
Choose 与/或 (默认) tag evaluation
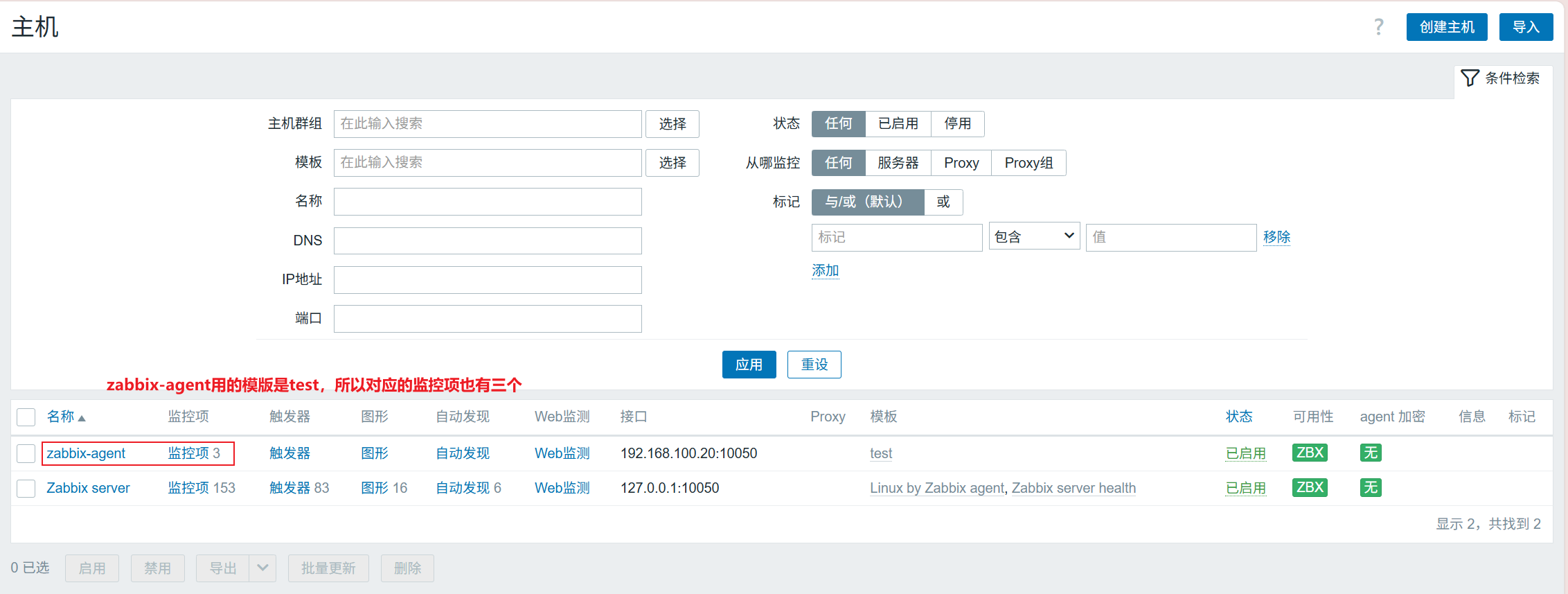click(868, 202)
